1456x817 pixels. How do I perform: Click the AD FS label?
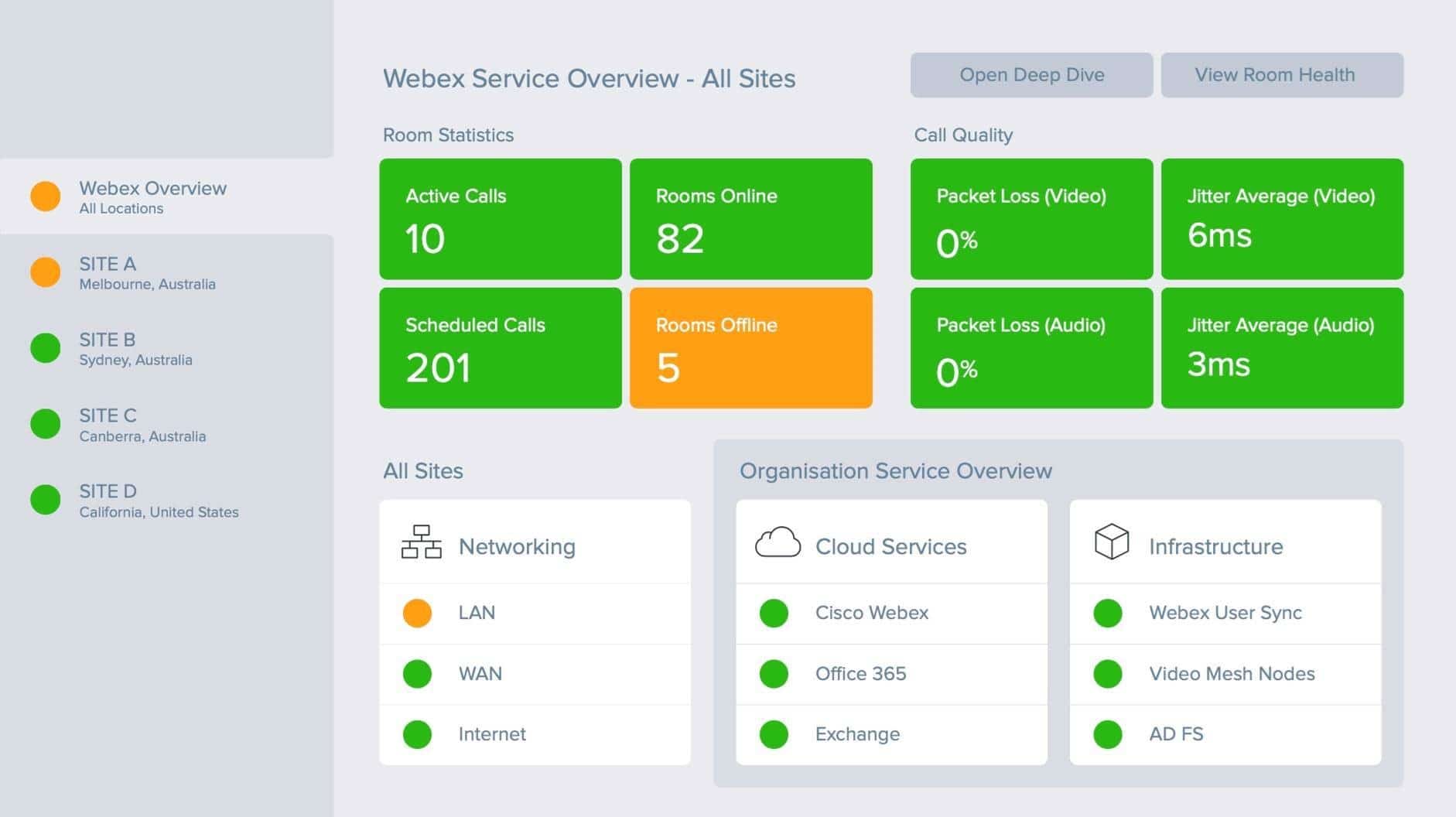click(x=1176, y=734)
